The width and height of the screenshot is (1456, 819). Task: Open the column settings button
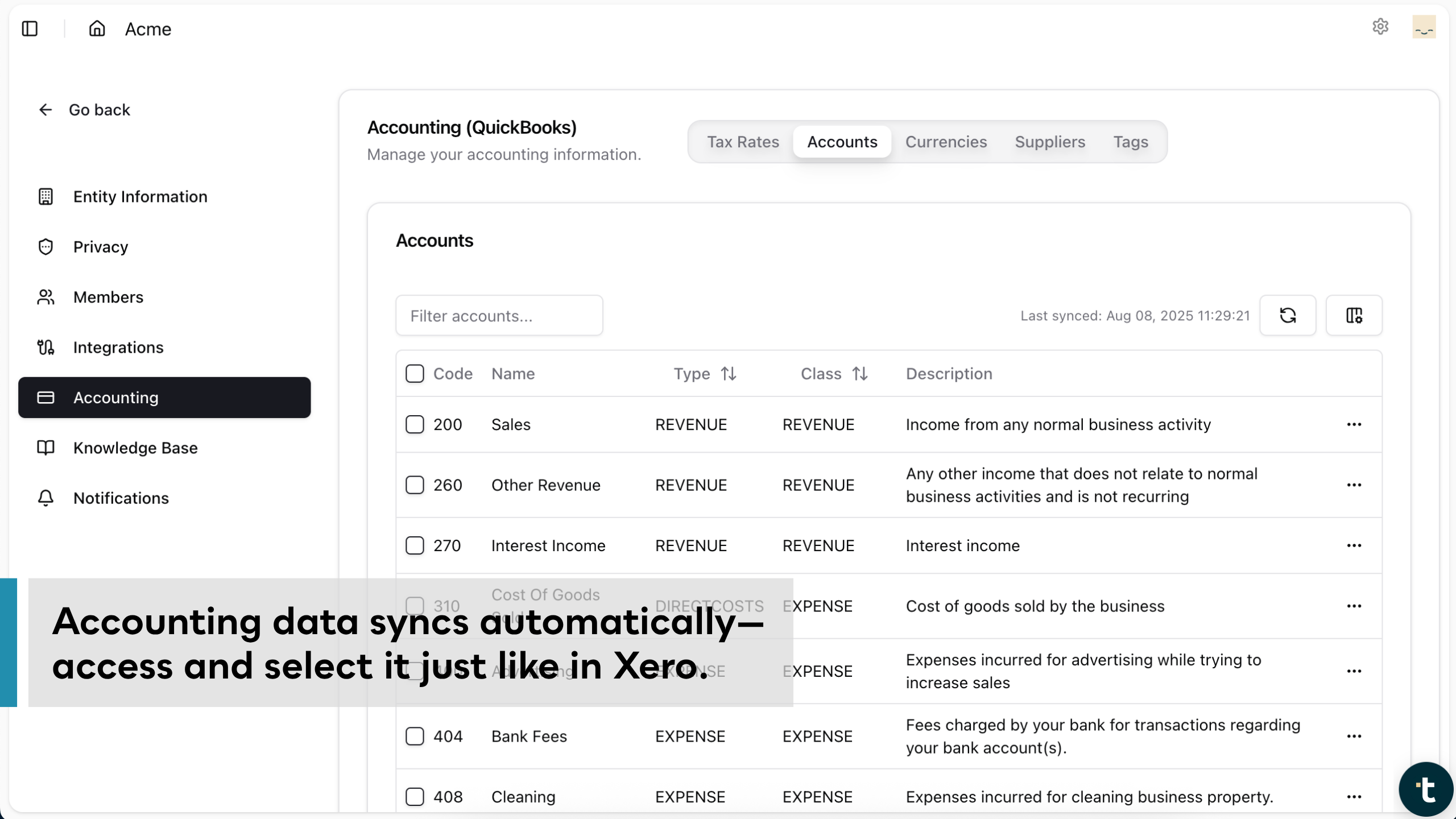tap(1354, 315)
